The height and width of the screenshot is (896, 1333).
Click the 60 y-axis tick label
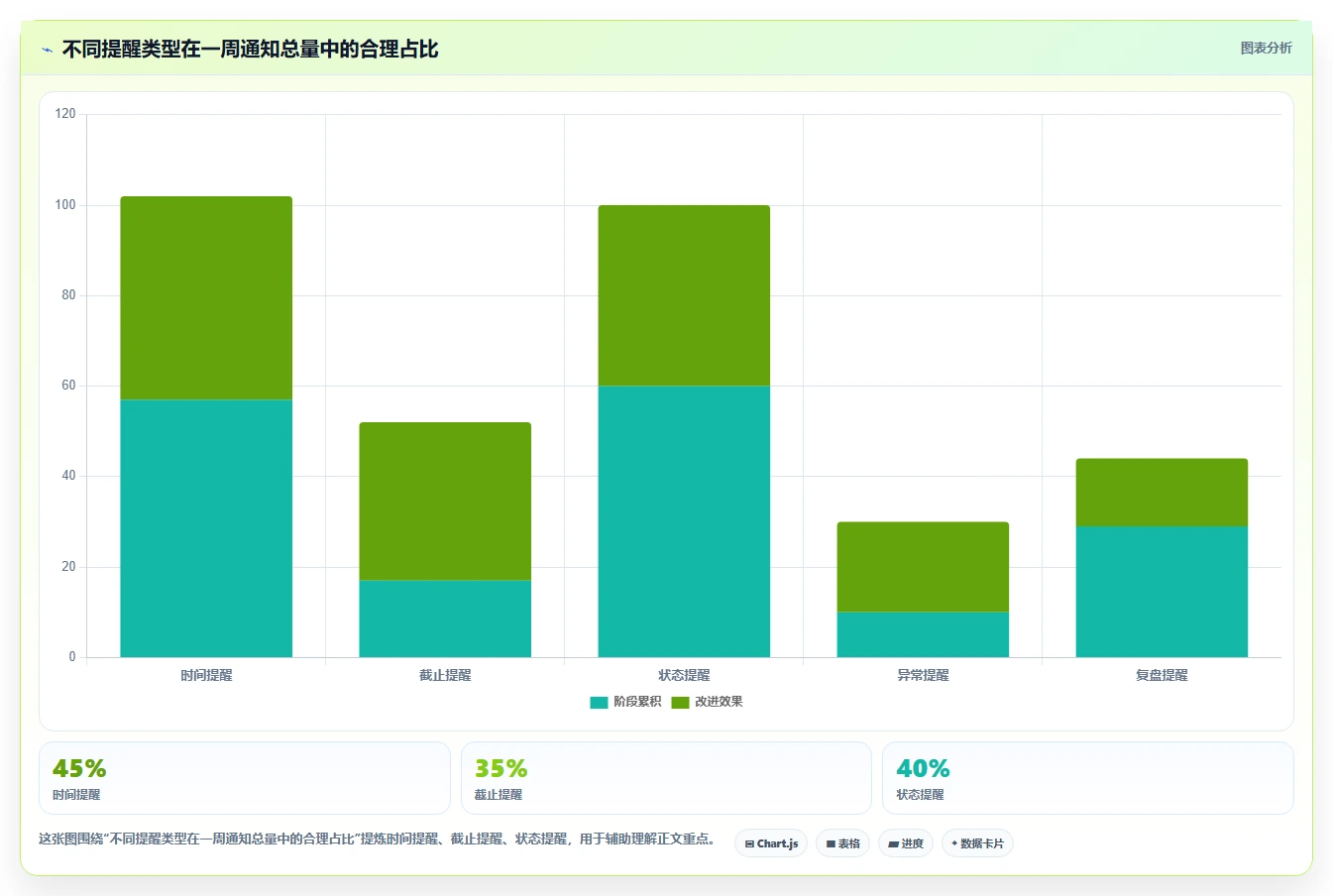point(68,386)
